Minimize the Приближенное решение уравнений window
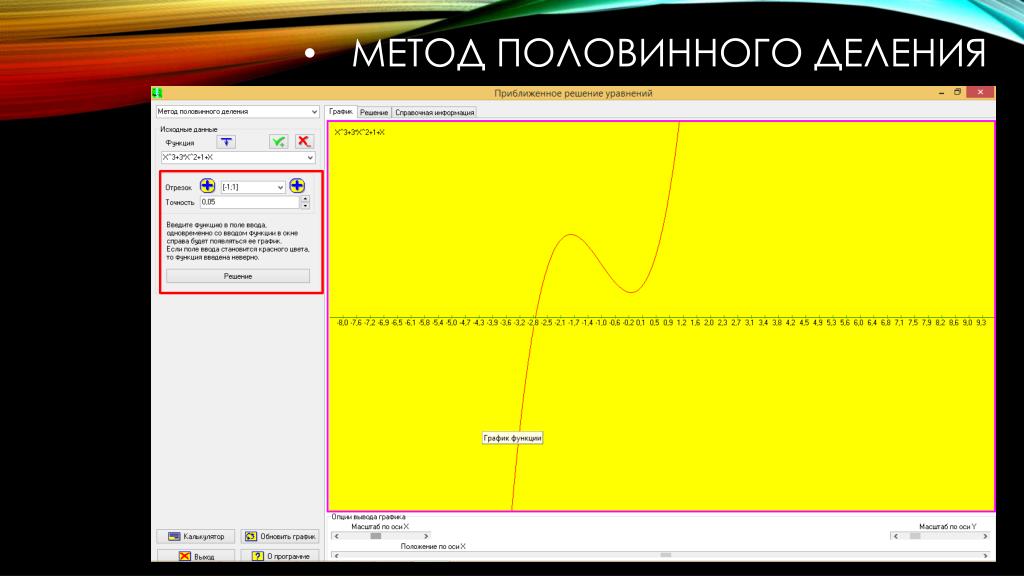 click(x=941, y=93)
